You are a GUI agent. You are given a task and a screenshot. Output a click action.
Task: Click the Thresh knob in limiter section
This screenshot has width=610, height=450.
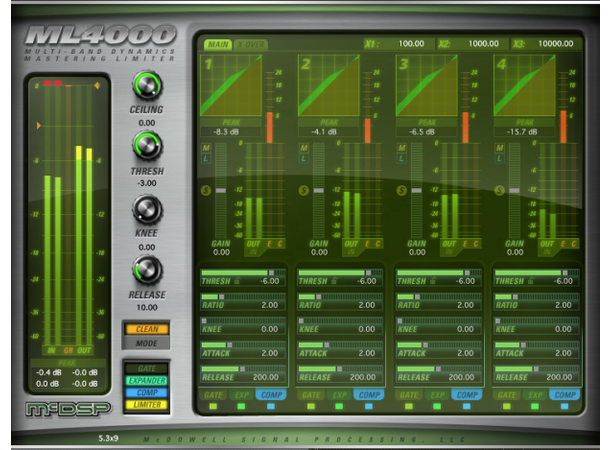coord(147,147)
